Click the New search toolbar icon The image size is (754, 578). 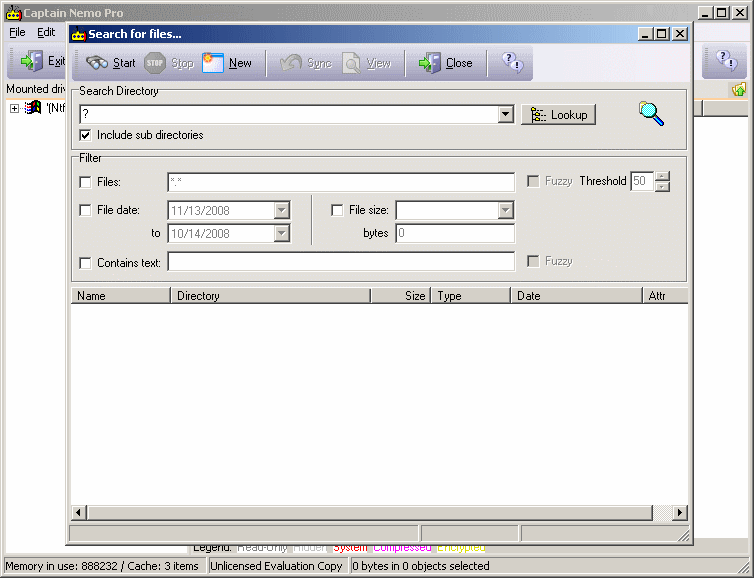point(213,63)
